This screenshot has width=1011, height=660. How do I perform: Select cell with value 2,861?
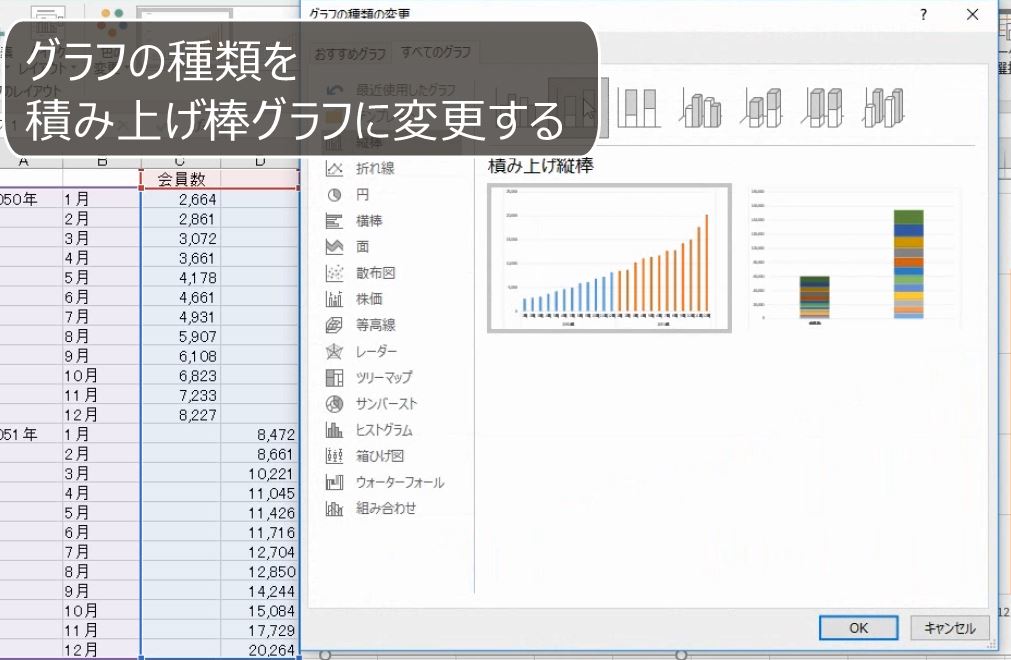(181, 218)
